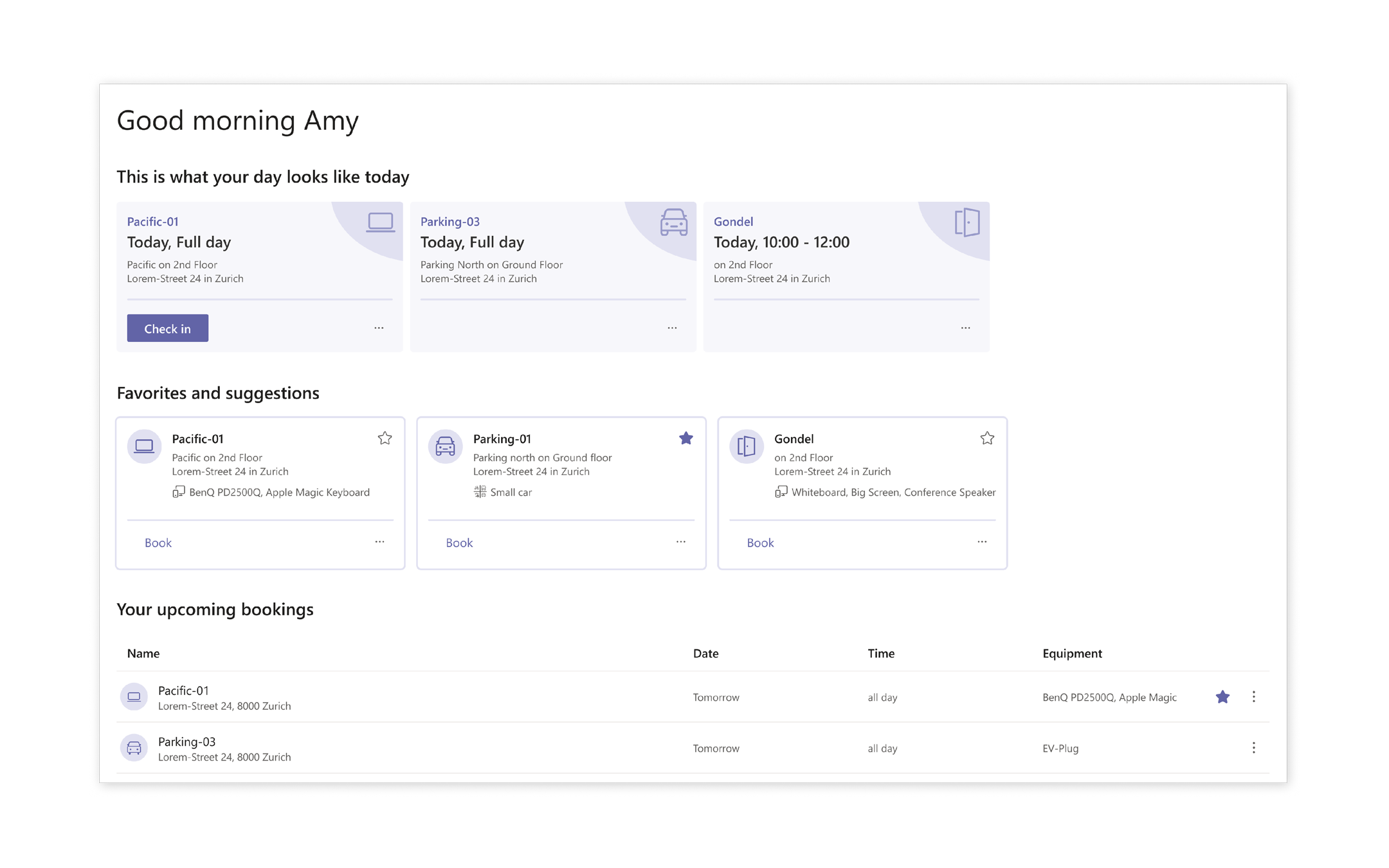The image size is (1389, 868).
Task: Click the laptop icon in the Pacific-01 upcoming booking row
Action: point(134,696)
